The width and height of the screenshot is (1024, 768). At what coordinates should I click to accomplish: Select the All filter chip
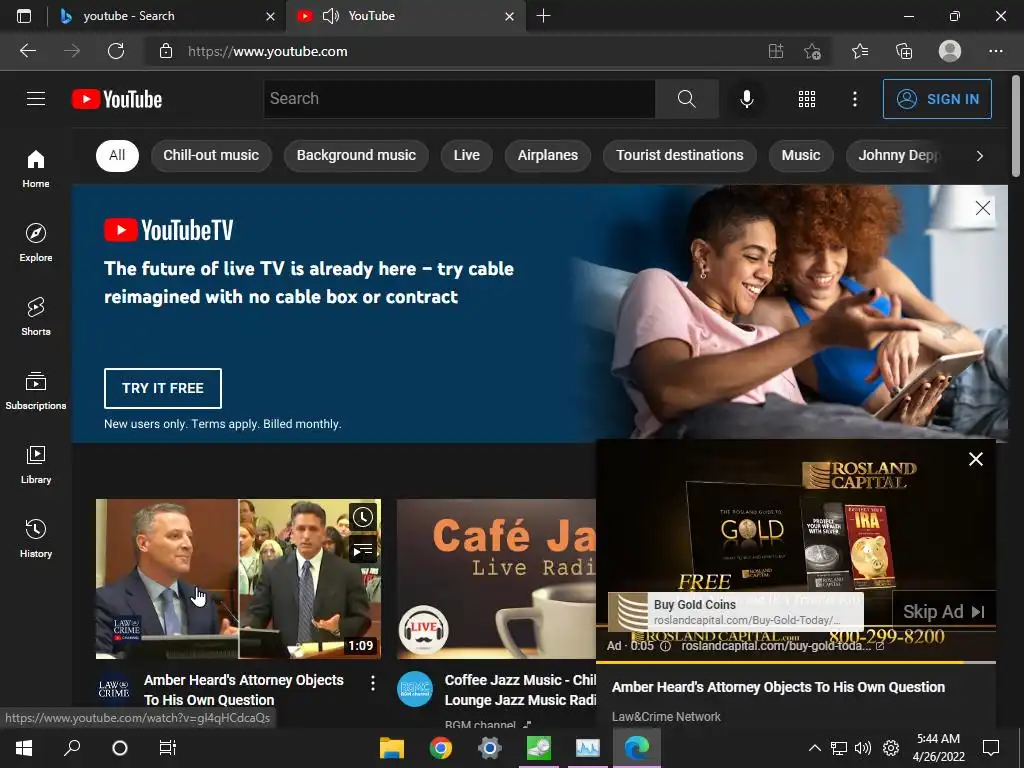[118, 155]
